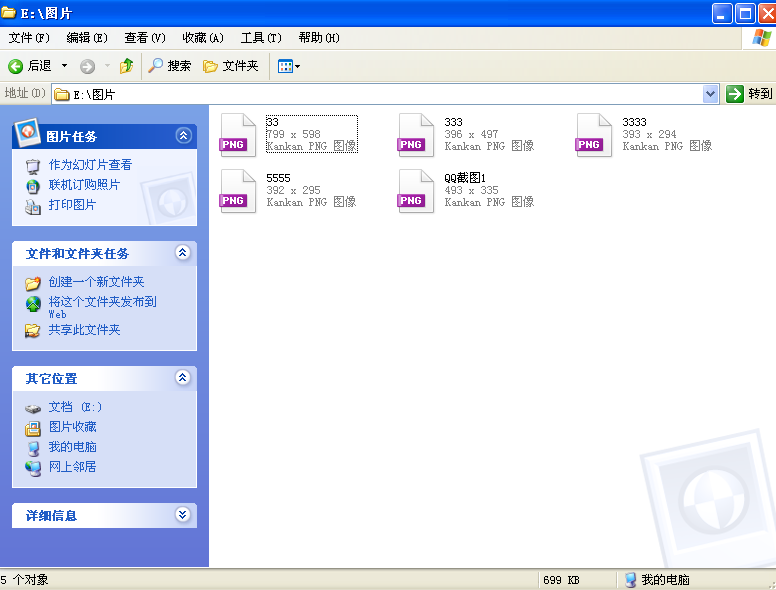Viewport: 776px width, 590px height.
Task: Click the 图片任务 panel header
Action: tap(104, 136)
